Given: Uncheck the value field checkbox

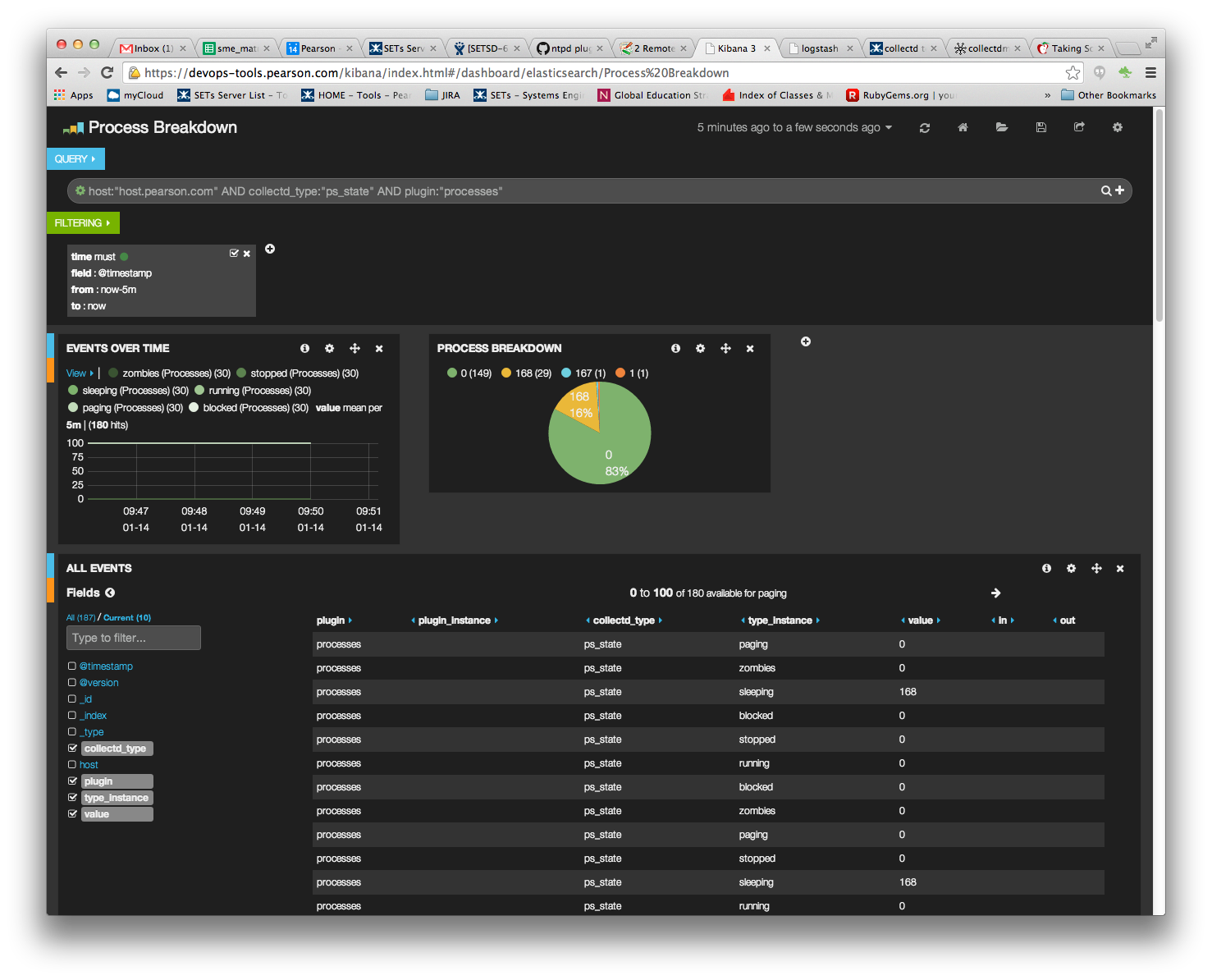Looking at the screenshot, I should [x=72, y=813].
